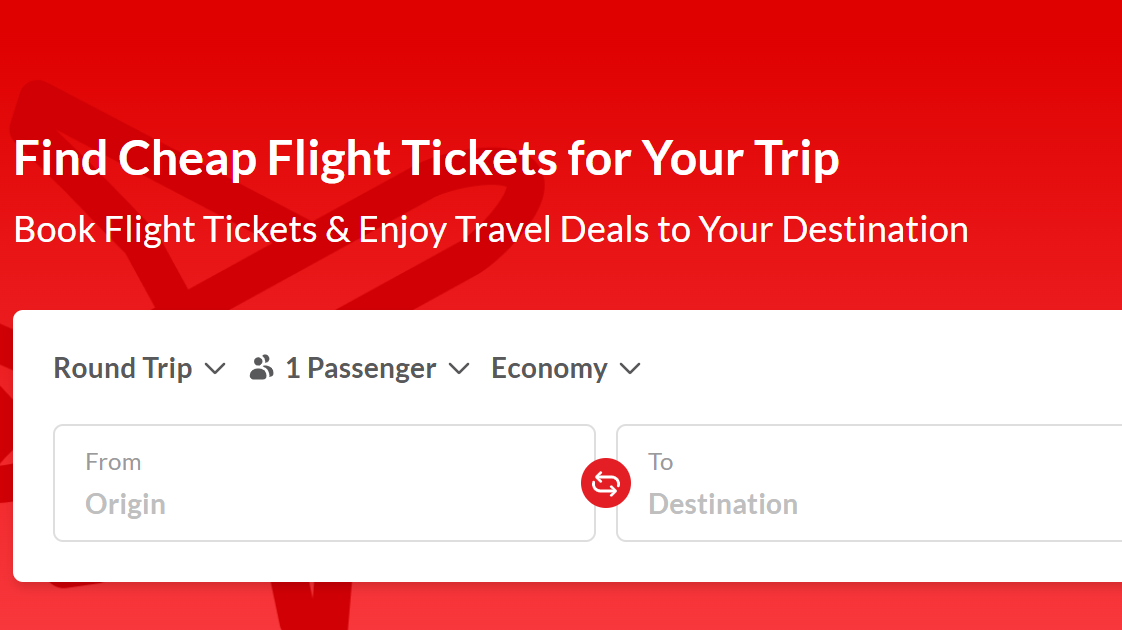Open the Round Trip trip type selector
The width and height of the screenshot is (1122, 630).
[123, 368]
